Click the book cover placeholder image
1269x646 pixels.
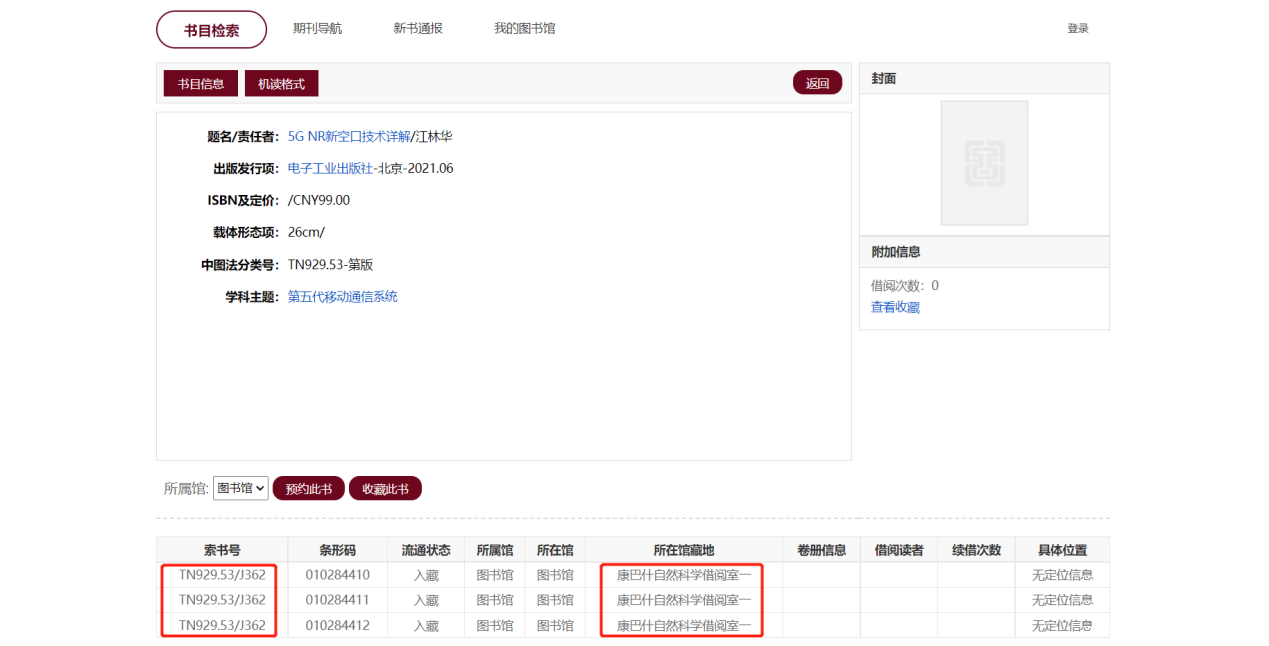[984, 163]
